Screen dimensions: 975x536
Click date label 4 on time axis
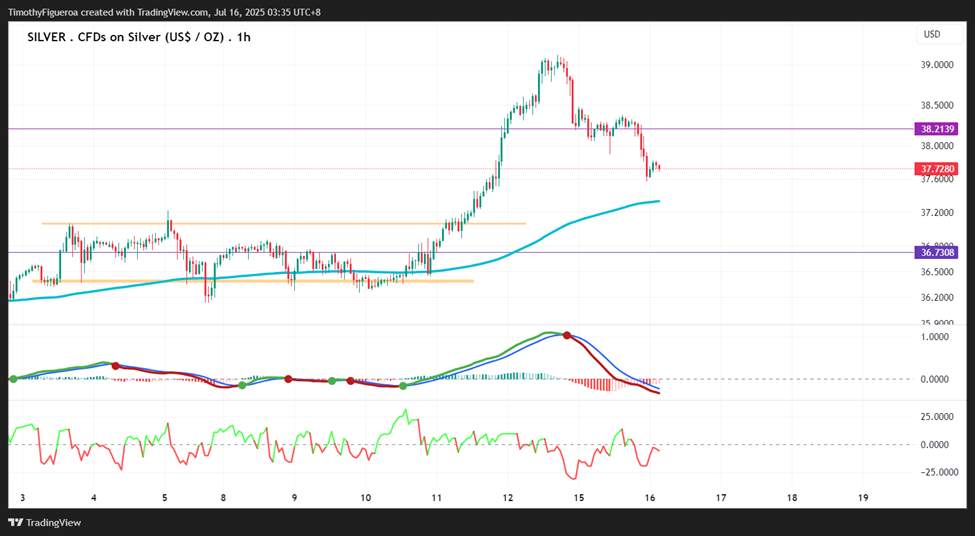[x=93, y=498]
